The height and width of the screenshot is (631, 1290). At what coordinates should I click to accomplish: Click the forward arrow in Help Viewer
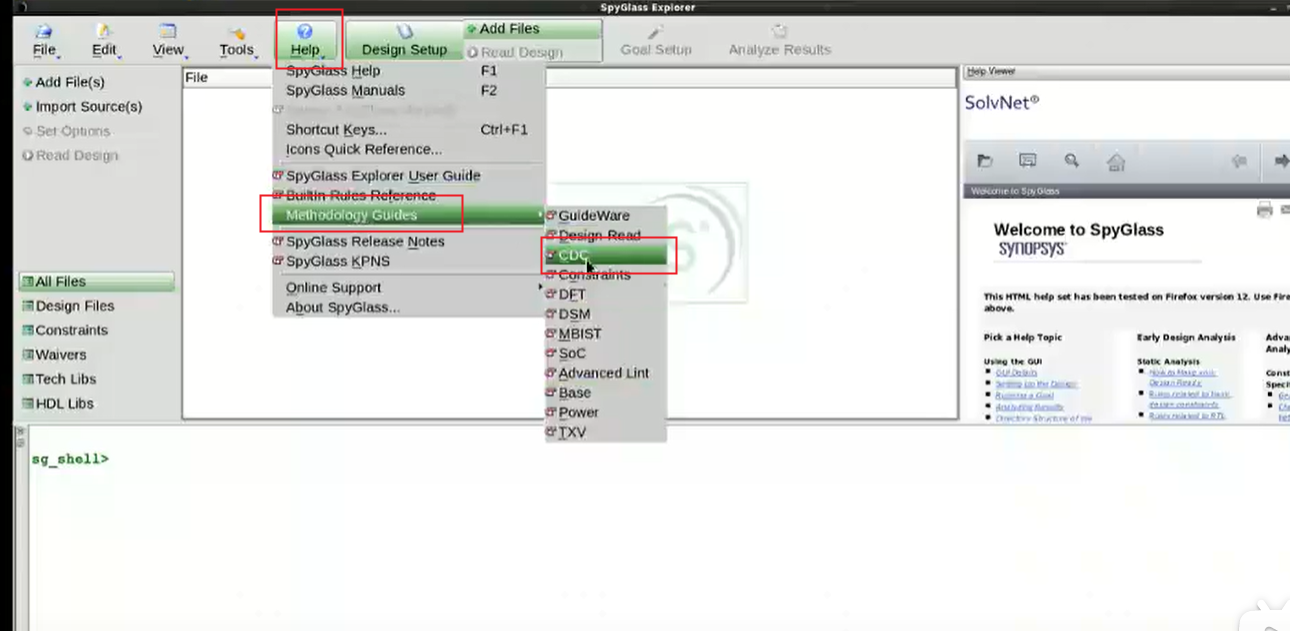1281,161
